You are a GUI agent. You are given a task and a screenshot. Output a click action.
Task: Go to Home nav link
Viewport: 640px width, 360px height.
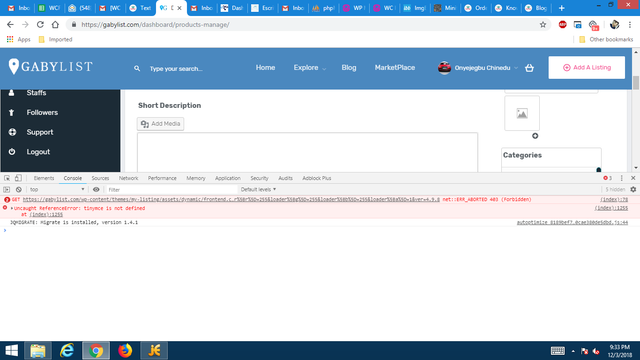coord(265,68)
